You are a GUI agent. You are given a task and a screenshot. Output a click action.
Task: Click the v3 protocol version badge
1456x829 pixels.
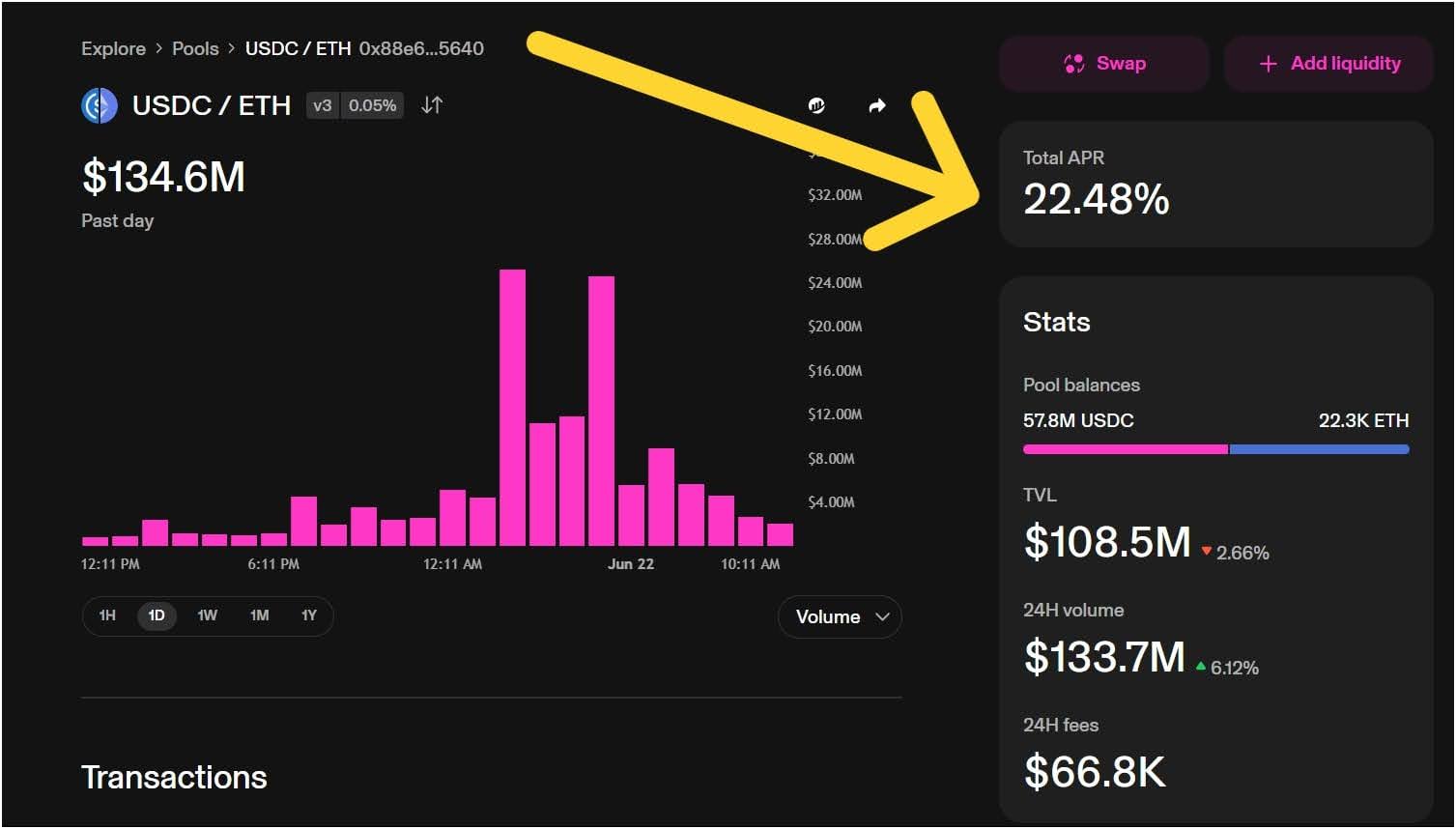323,106
